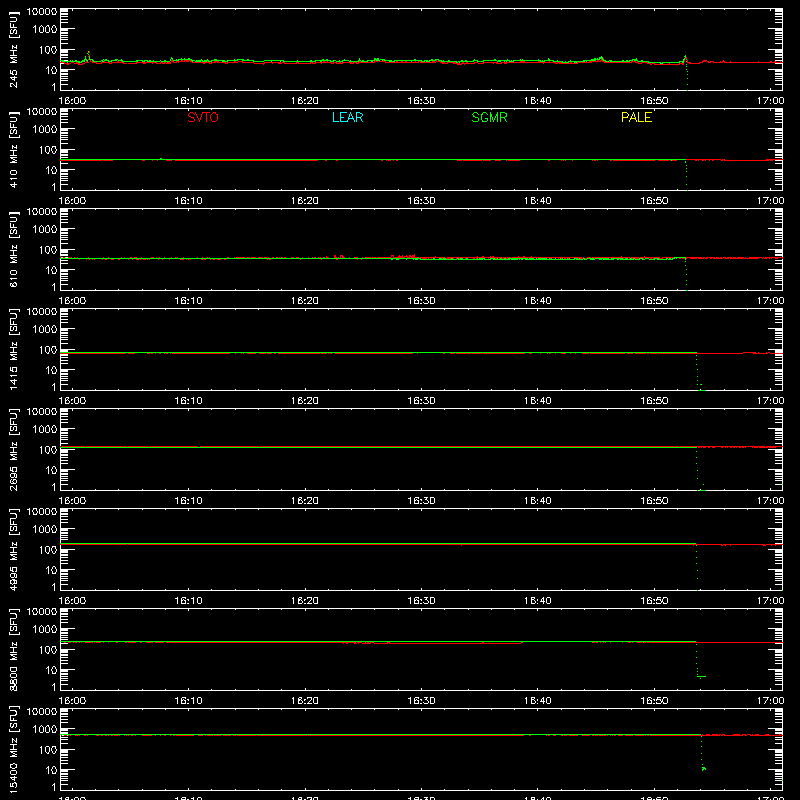The image size is (800, 800).
Task: Click the 10000 y-axis value on the 245 MHz plot
Action: tap(42, 12)
